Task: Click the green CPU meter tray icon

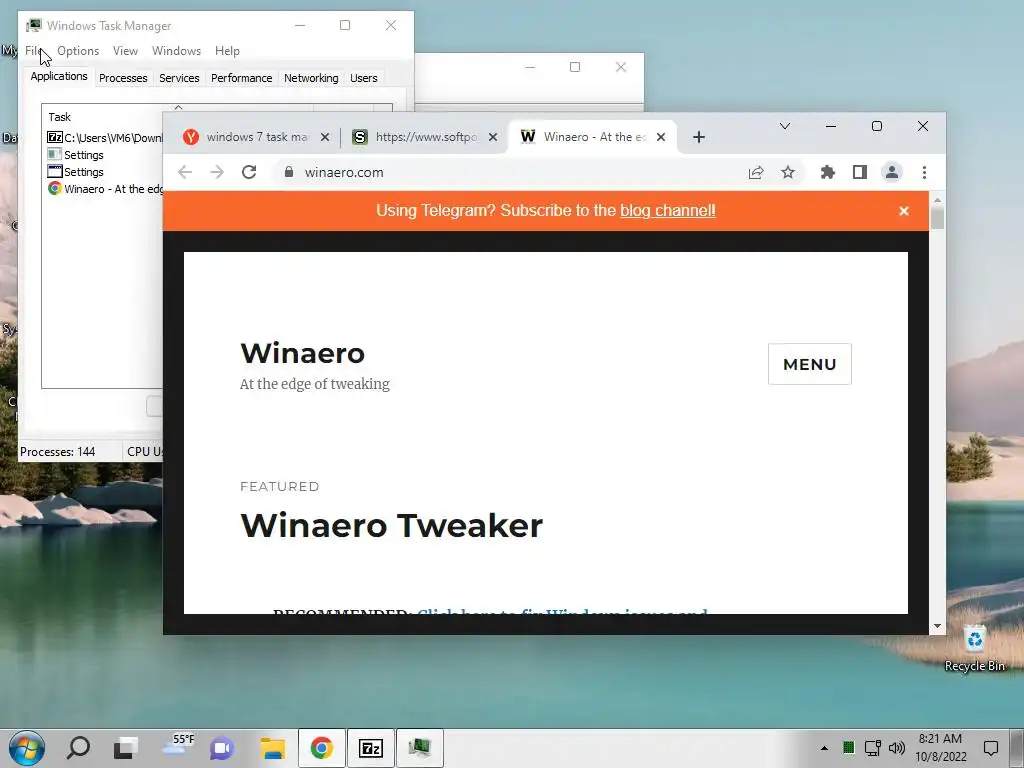Action: [x=848, y=748]
